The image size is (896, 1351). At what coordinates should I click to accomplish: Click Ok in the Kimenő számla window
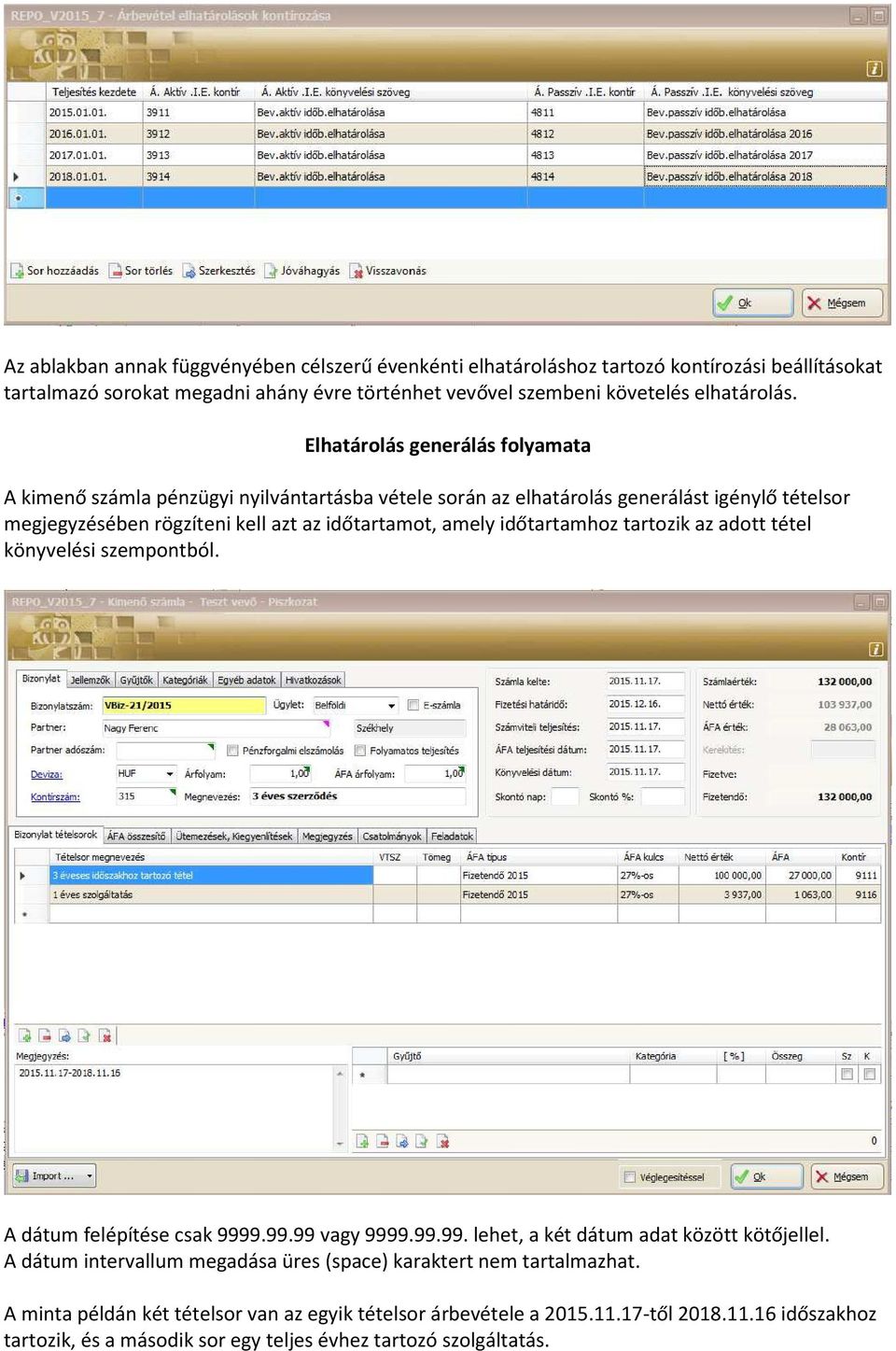(x=766, y=1176)
